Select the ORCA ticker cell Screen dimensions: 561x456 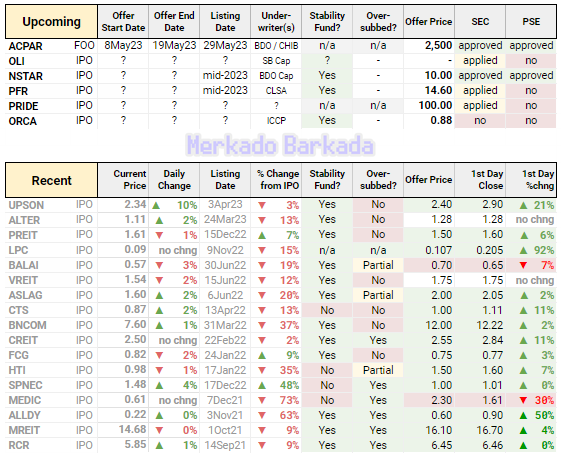pyautogui.click(x=23, y=121)
